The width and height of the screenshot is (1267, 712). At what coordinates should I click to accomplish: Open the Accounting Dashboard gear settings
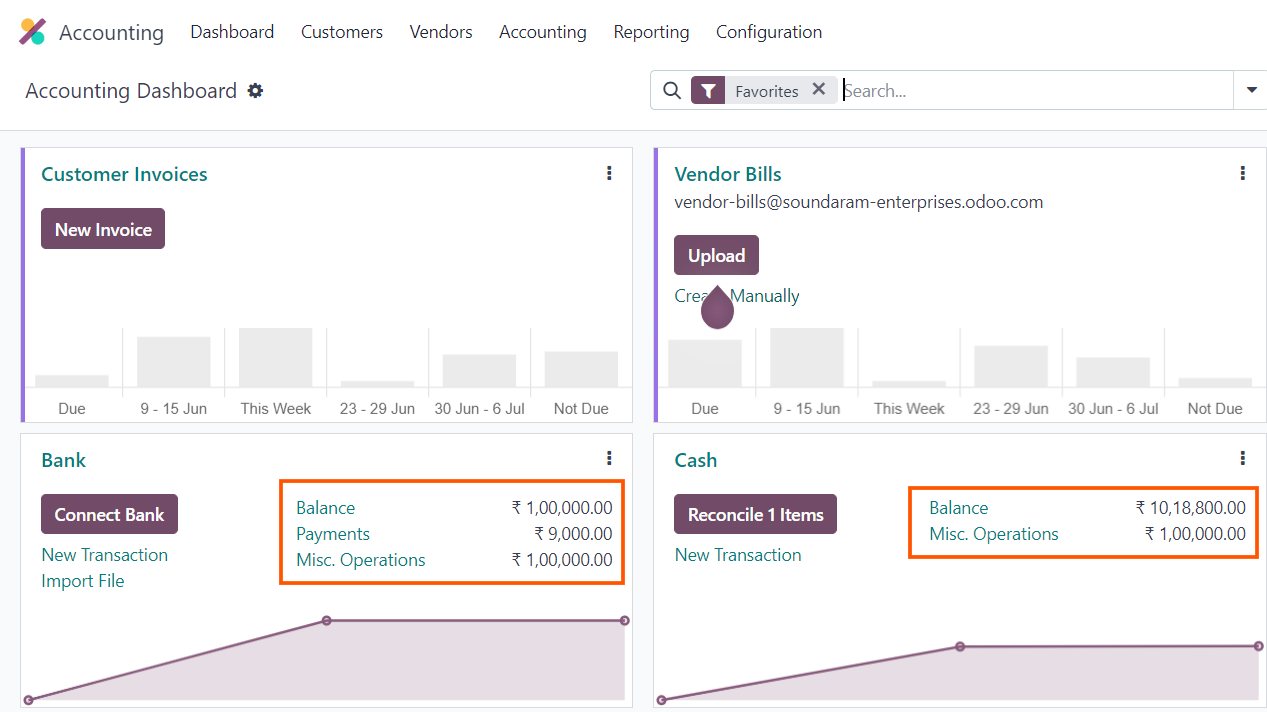pos(255,91)
